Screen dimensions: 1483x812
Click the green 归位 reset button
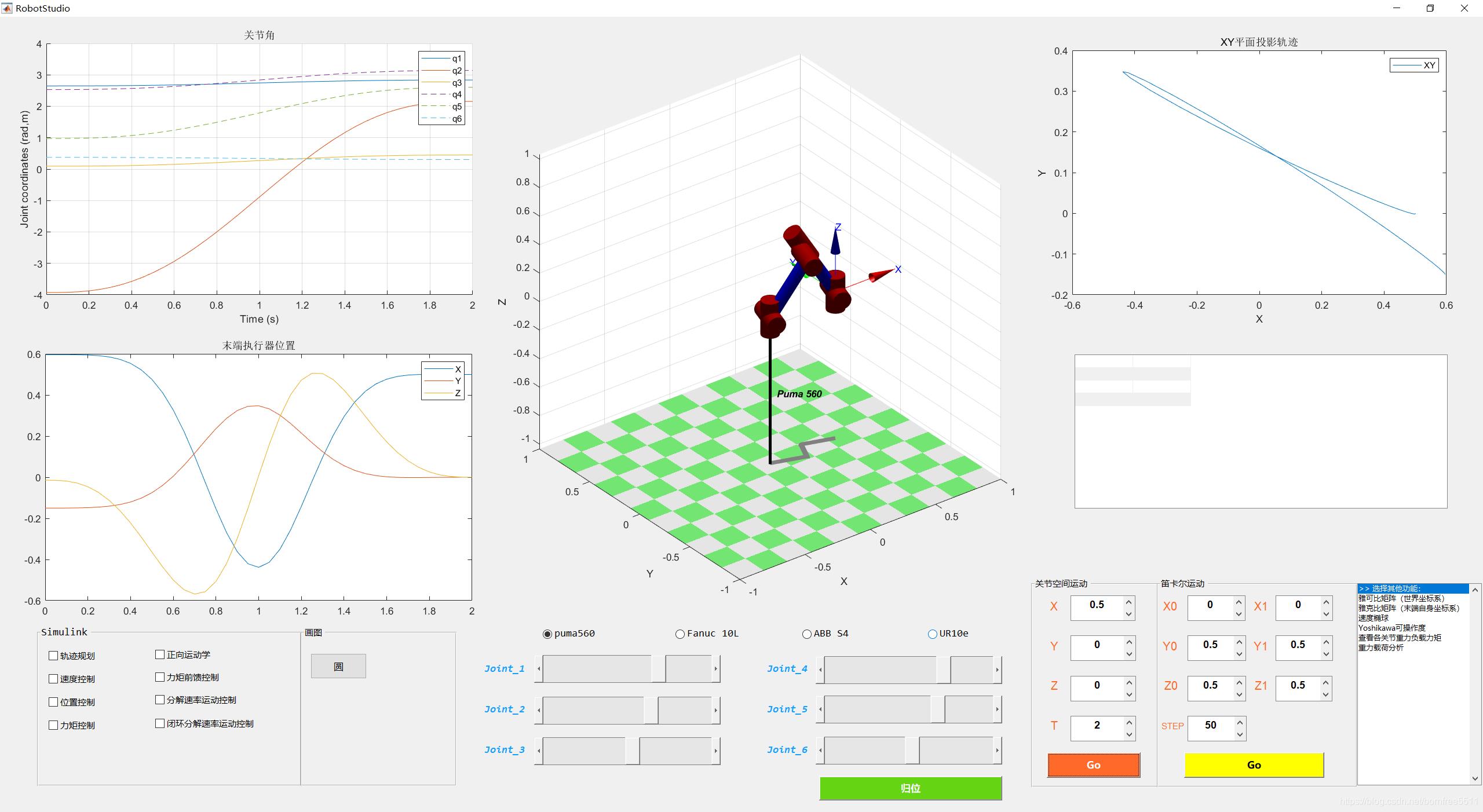tap(910, 788)
